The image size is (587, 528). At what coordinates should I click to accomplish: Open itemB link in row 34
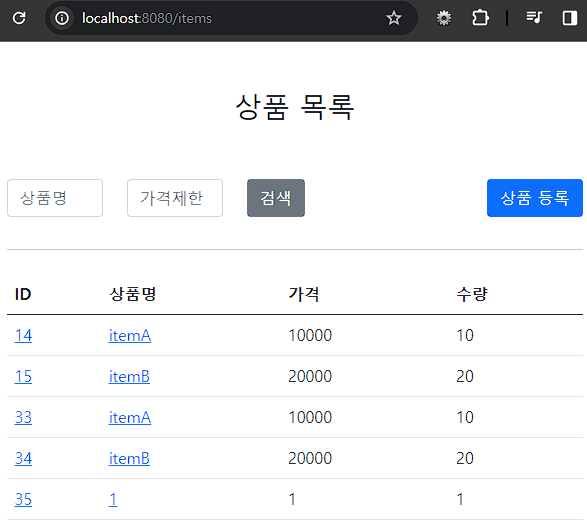pyautogui.click(x=129, y=458)
